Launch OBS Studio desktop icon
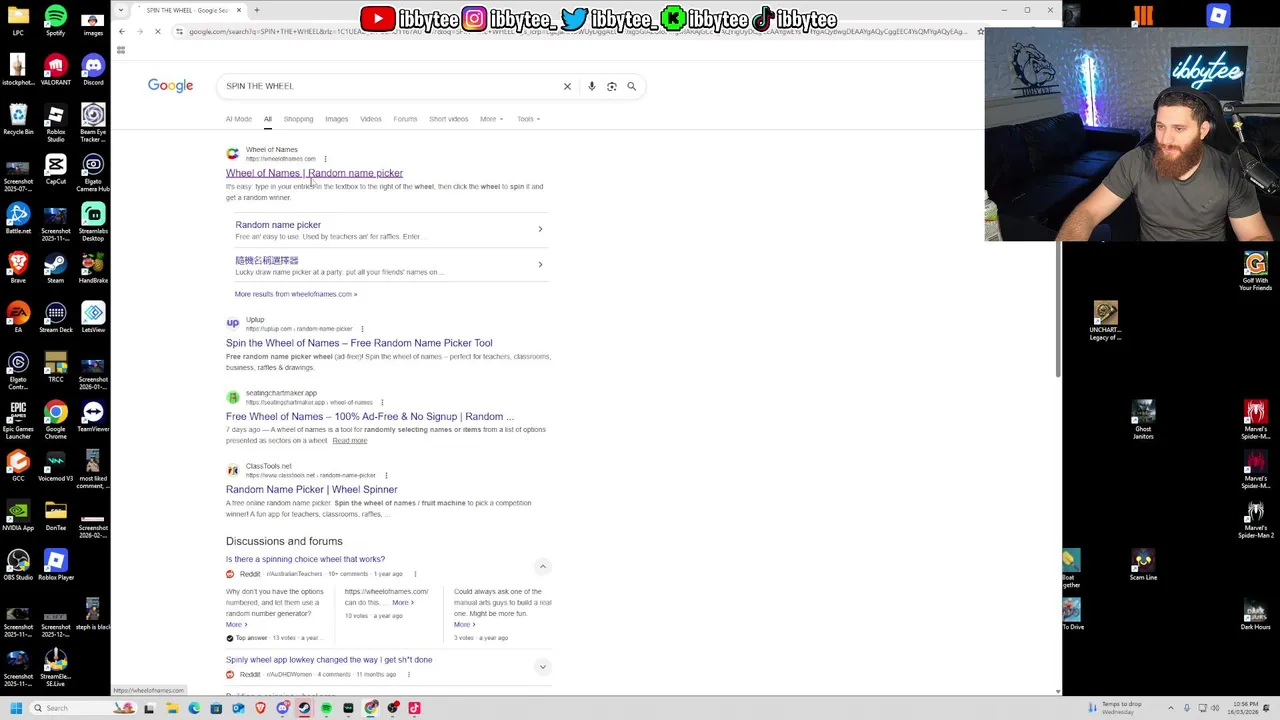The image size is (1280, 720). pyautogui.click(x=18, y=563)
